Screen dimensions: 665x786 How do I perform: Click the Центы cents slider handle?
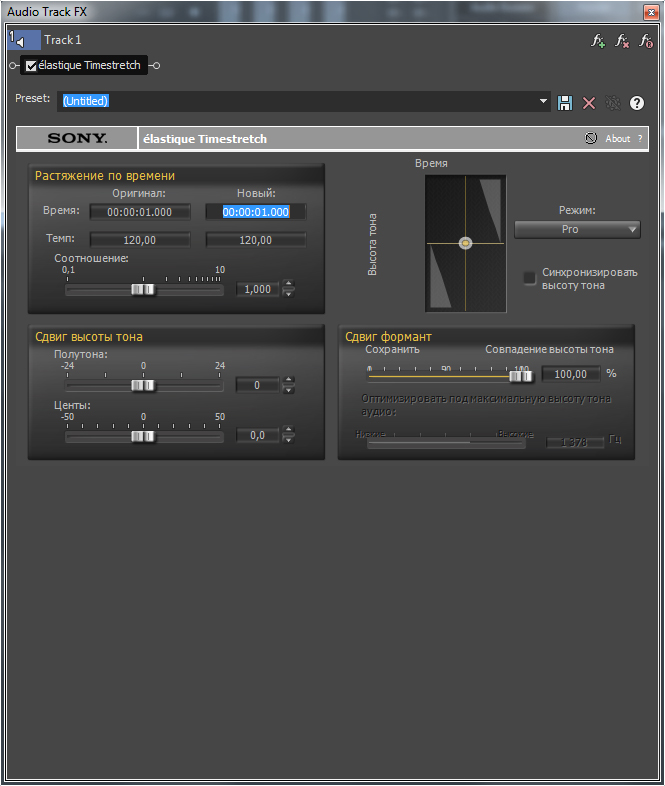pos(143,437)
